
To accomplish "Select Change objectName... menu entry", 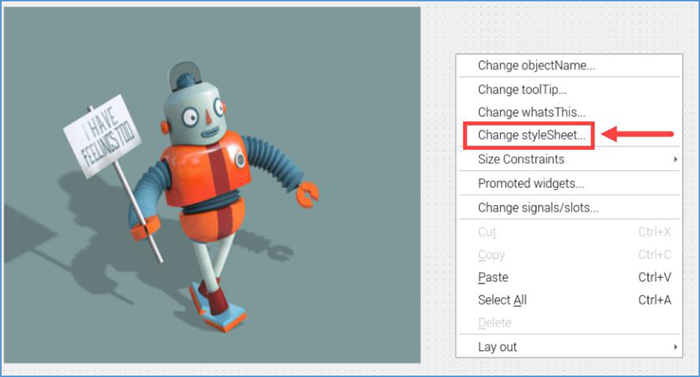I will pos(569,66).
